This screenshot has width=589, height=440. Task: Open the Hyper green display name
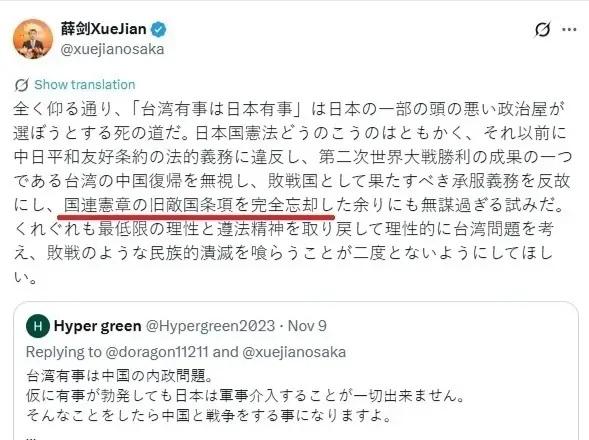(x=98, y=326)
